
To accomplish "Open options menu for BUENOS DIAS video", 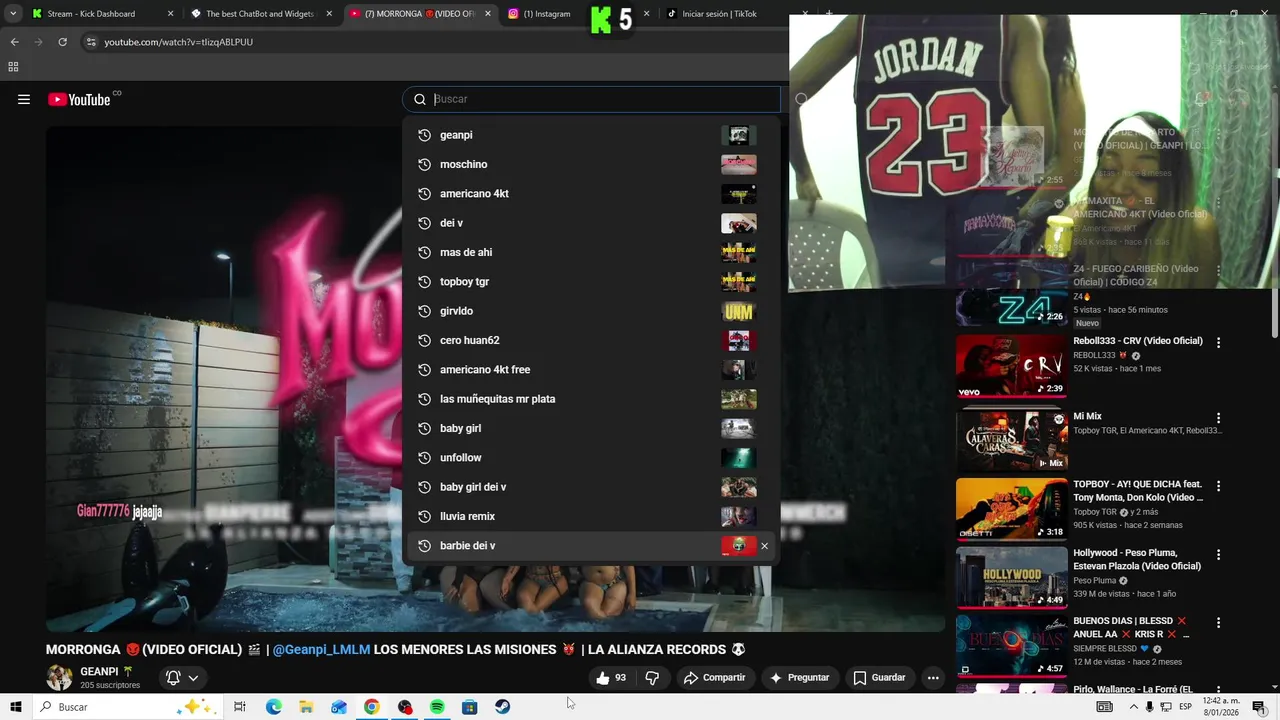I will (1218, 623).
